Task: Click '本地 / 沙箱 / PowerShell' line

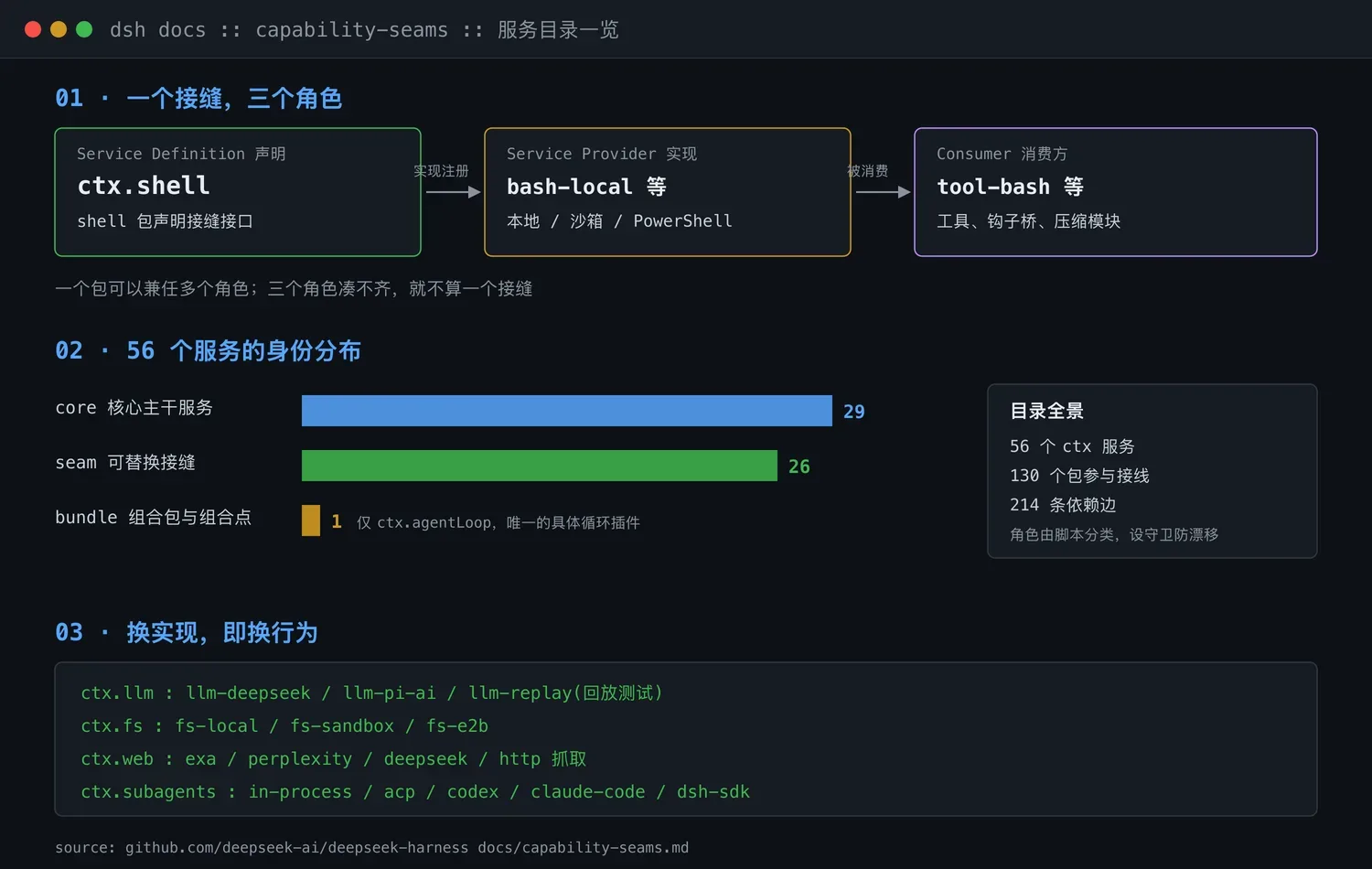Action: (x=619, y=221)
